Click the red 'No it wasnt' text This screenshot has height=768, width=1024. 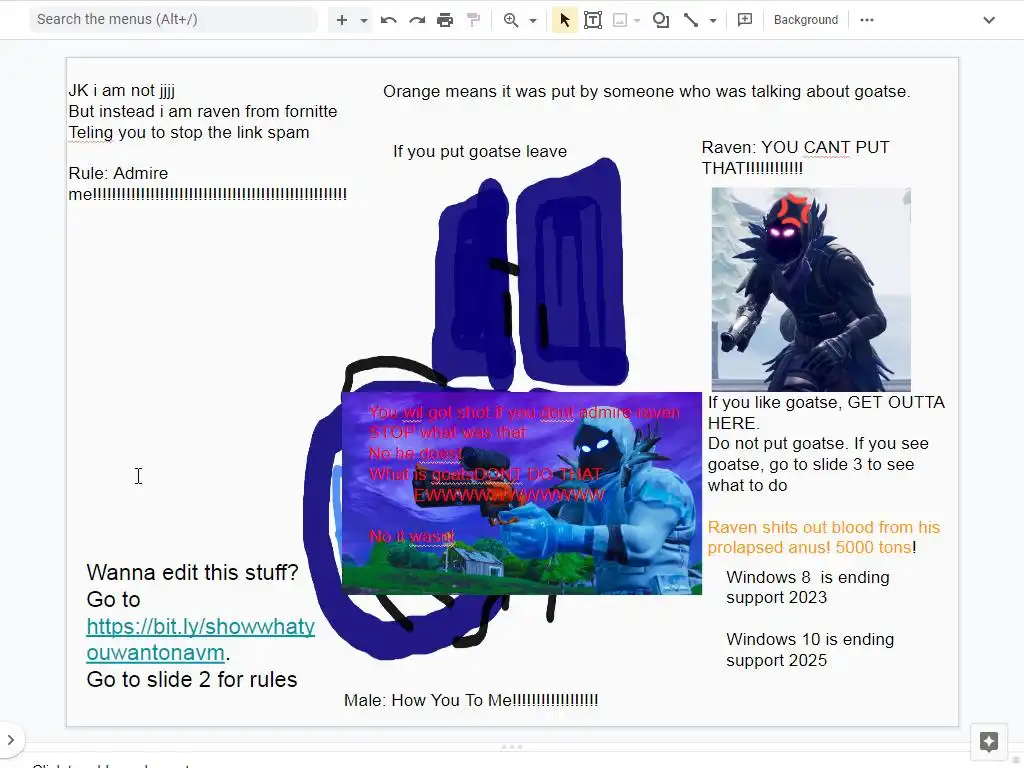point(412,537)
